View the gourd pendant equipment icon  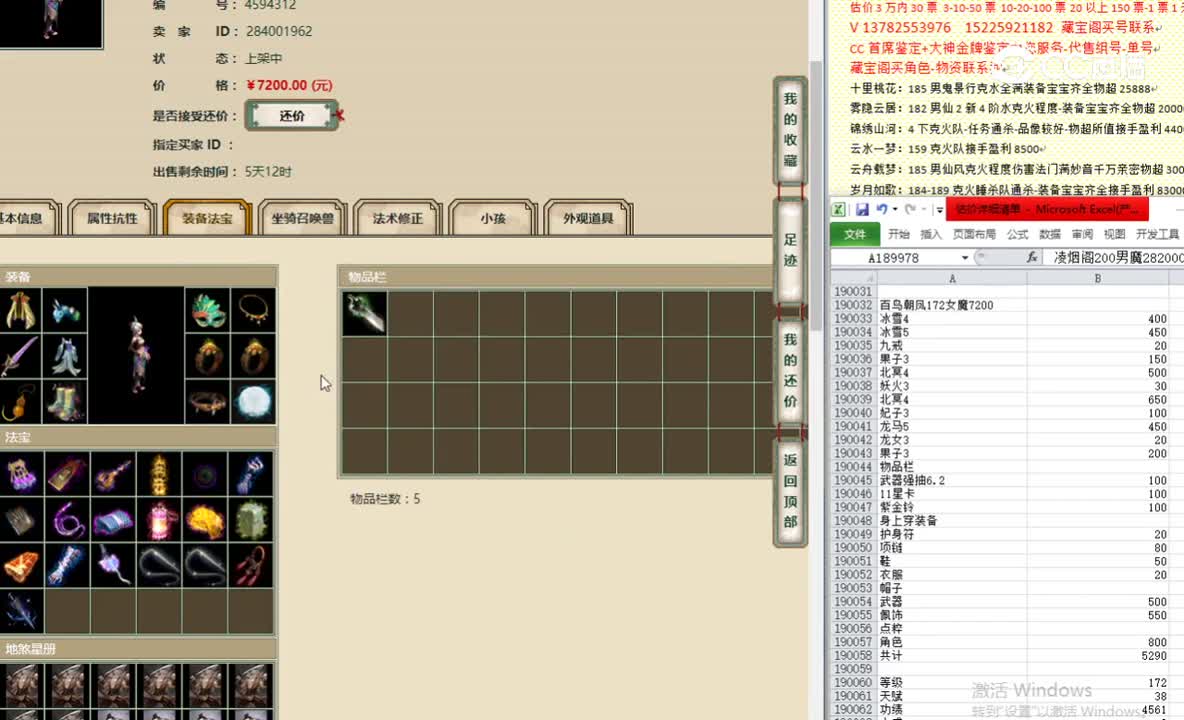point(20,401)
